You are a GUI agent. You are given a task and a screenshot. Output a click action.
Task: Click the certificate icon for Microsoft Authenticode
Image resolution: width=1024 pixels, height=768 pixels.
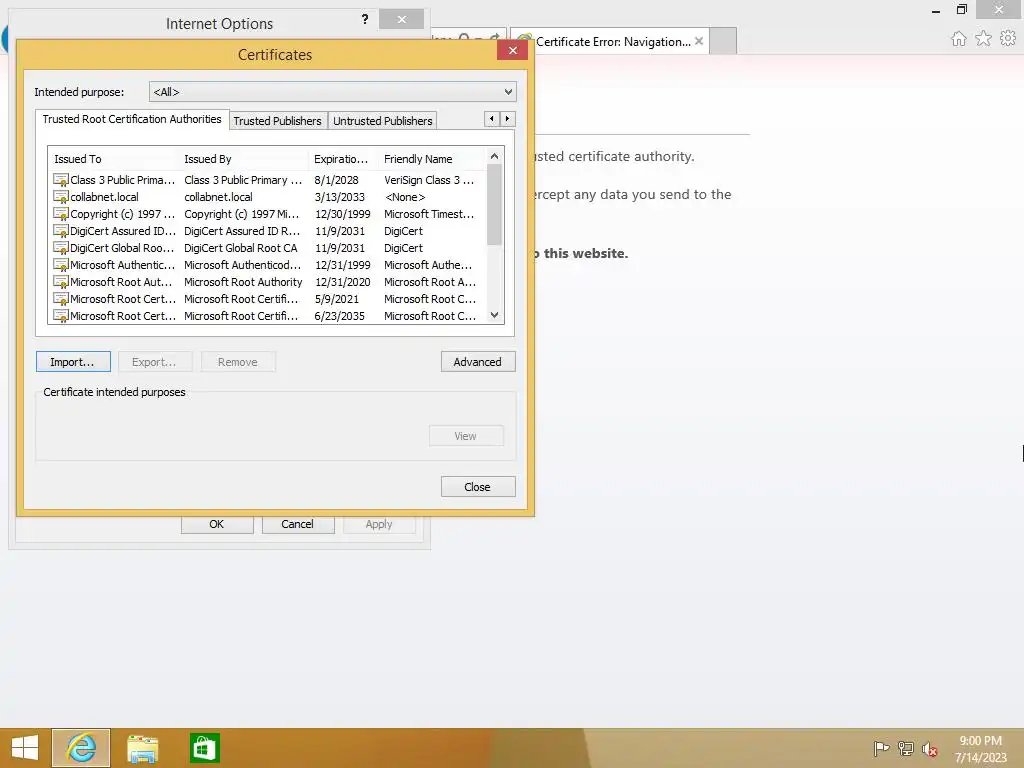click(61, 264)
